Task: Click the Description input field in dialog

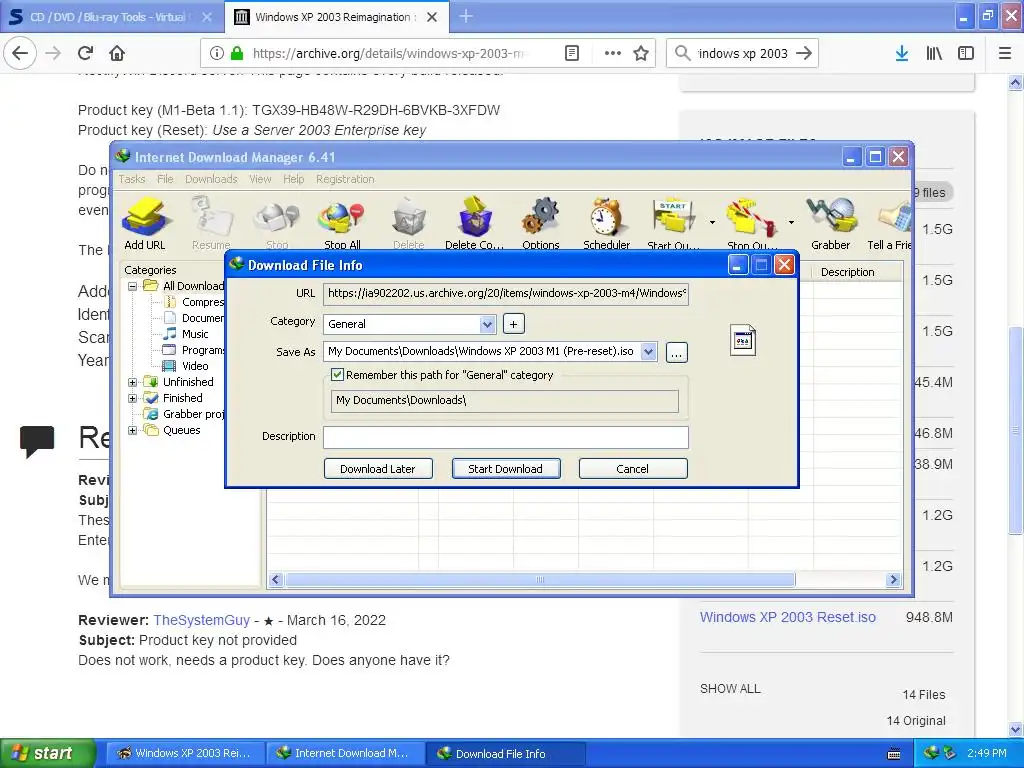Action: (x=505, y=437)
